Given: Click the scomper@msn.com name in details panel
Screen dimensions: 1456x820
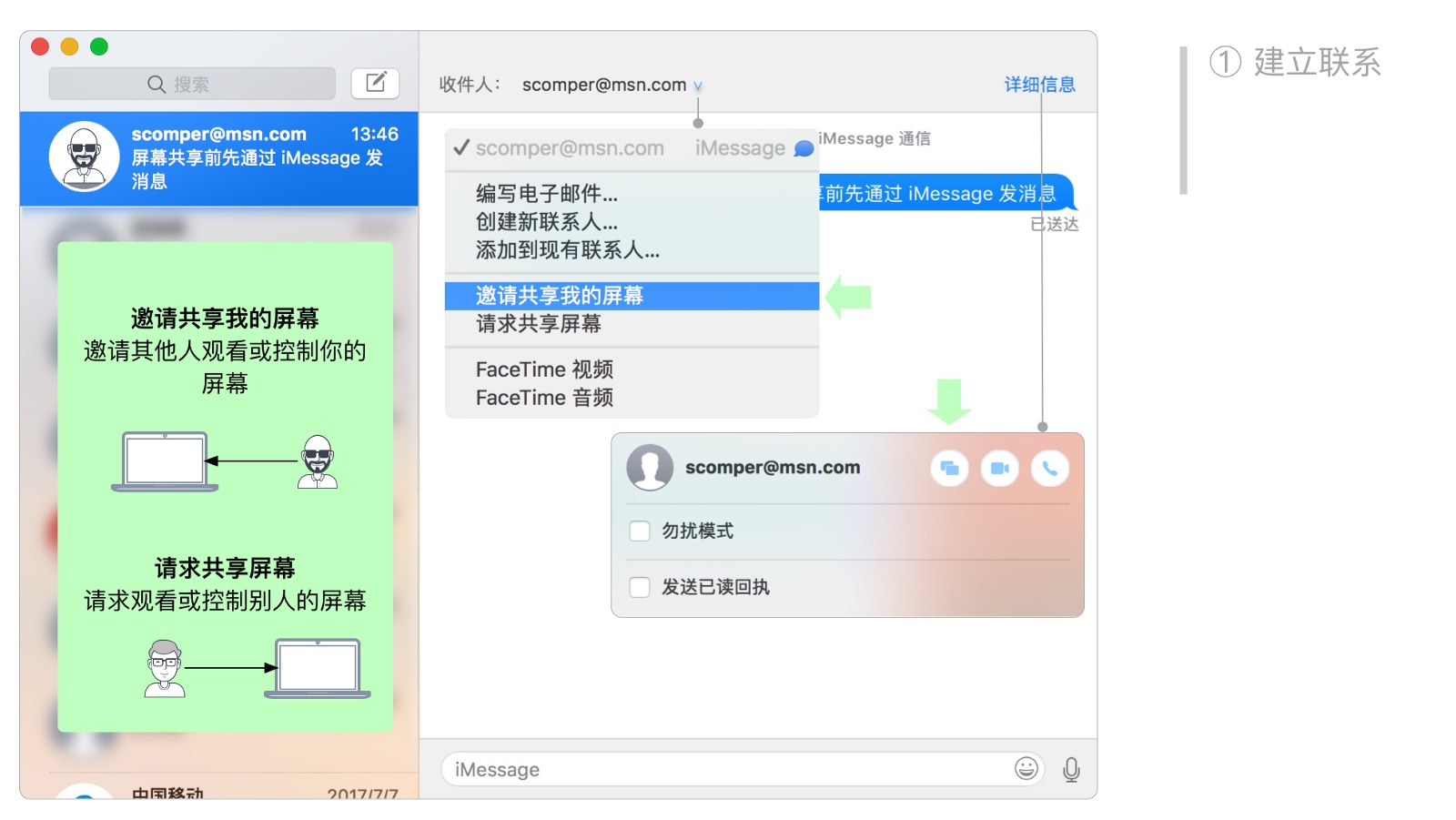Looking at the screenshot, I should point(773,467).
